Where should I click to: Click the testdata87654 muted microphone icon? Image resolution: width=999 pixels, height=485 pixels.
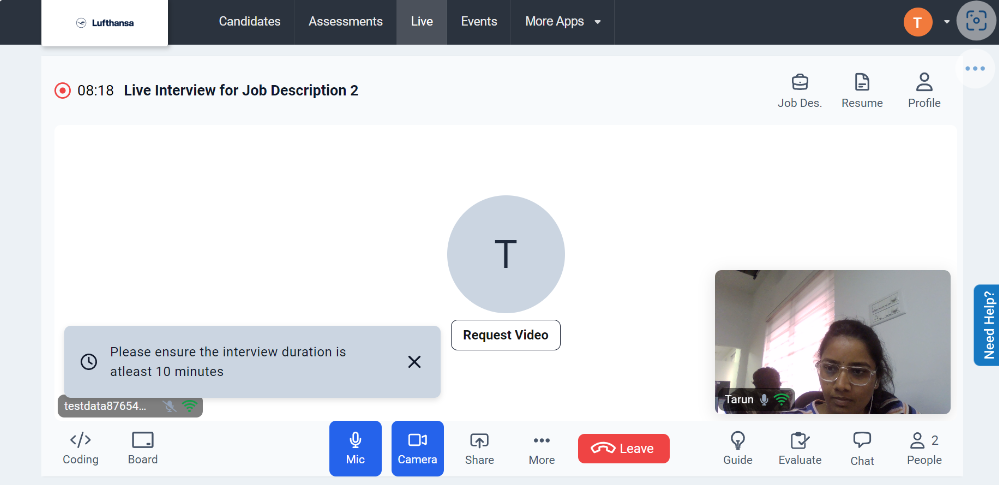coord(169,406)
